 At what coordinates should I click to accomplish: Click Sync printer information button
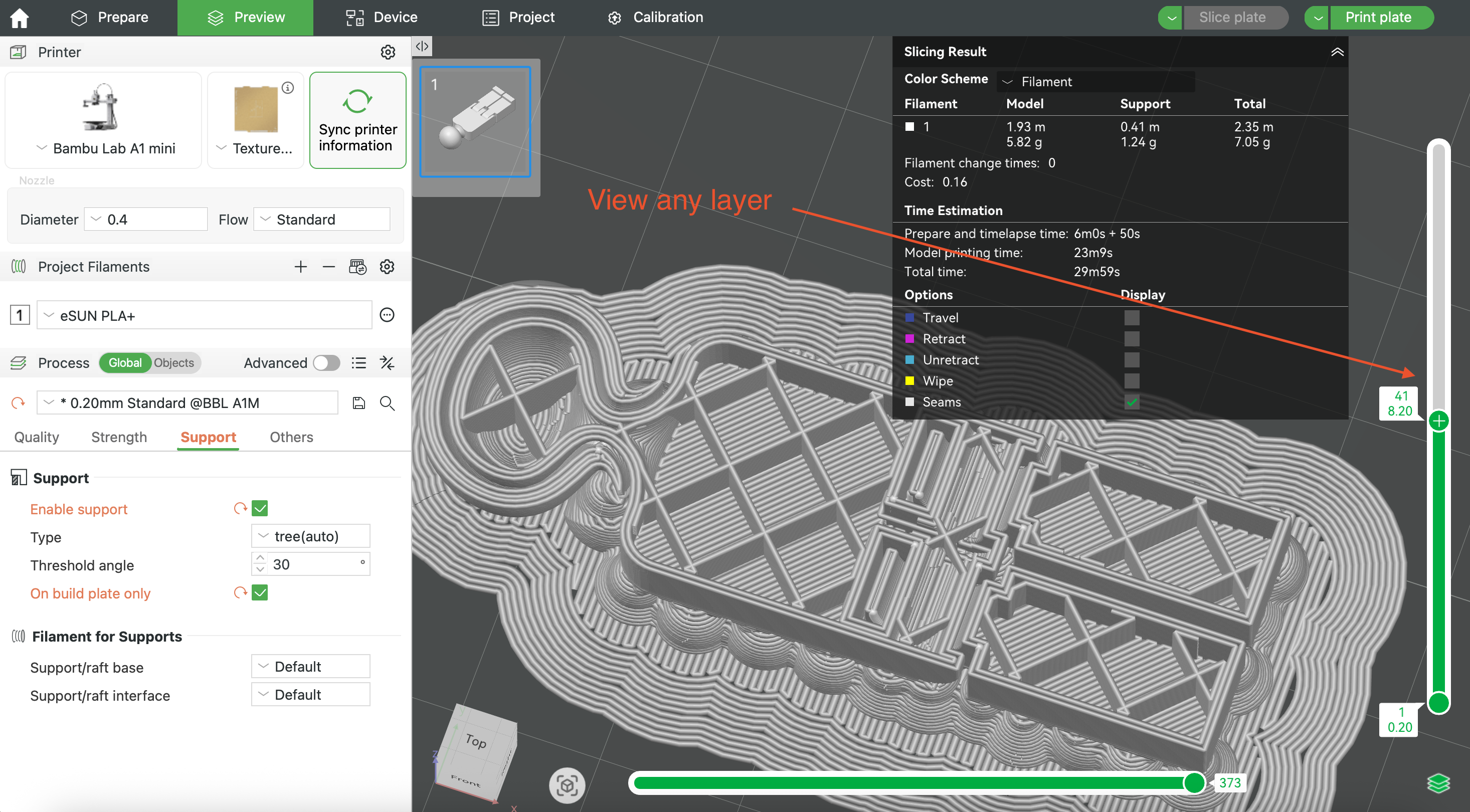coord(357,120)
